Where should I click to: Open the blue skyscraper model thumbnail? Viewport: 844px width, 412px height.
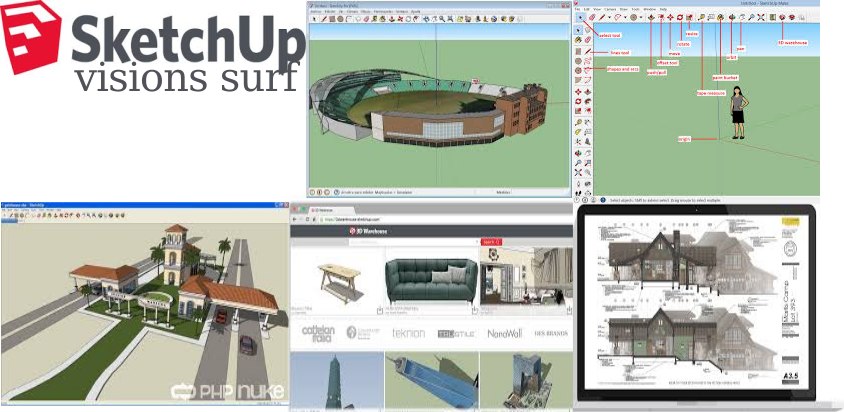432,381
